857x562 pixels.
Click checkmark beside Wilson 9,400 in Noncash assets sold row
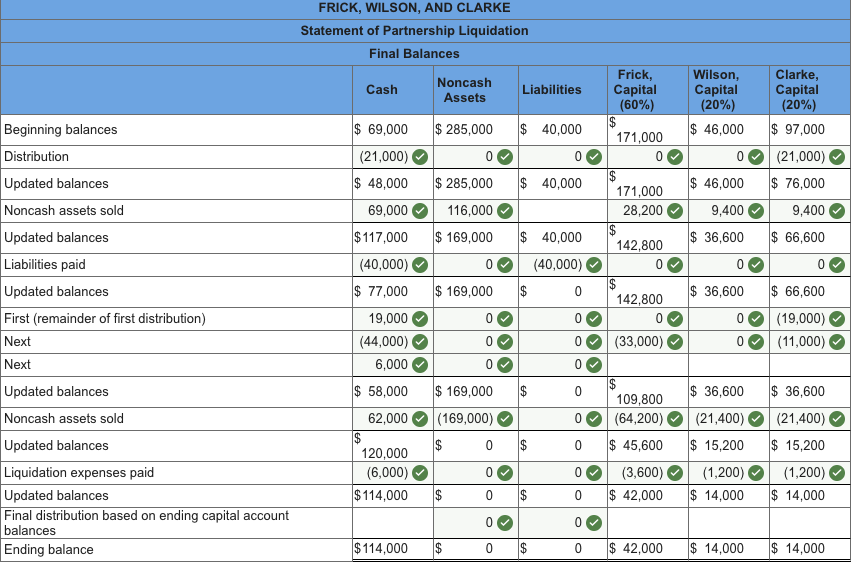(x=756, y=210)
